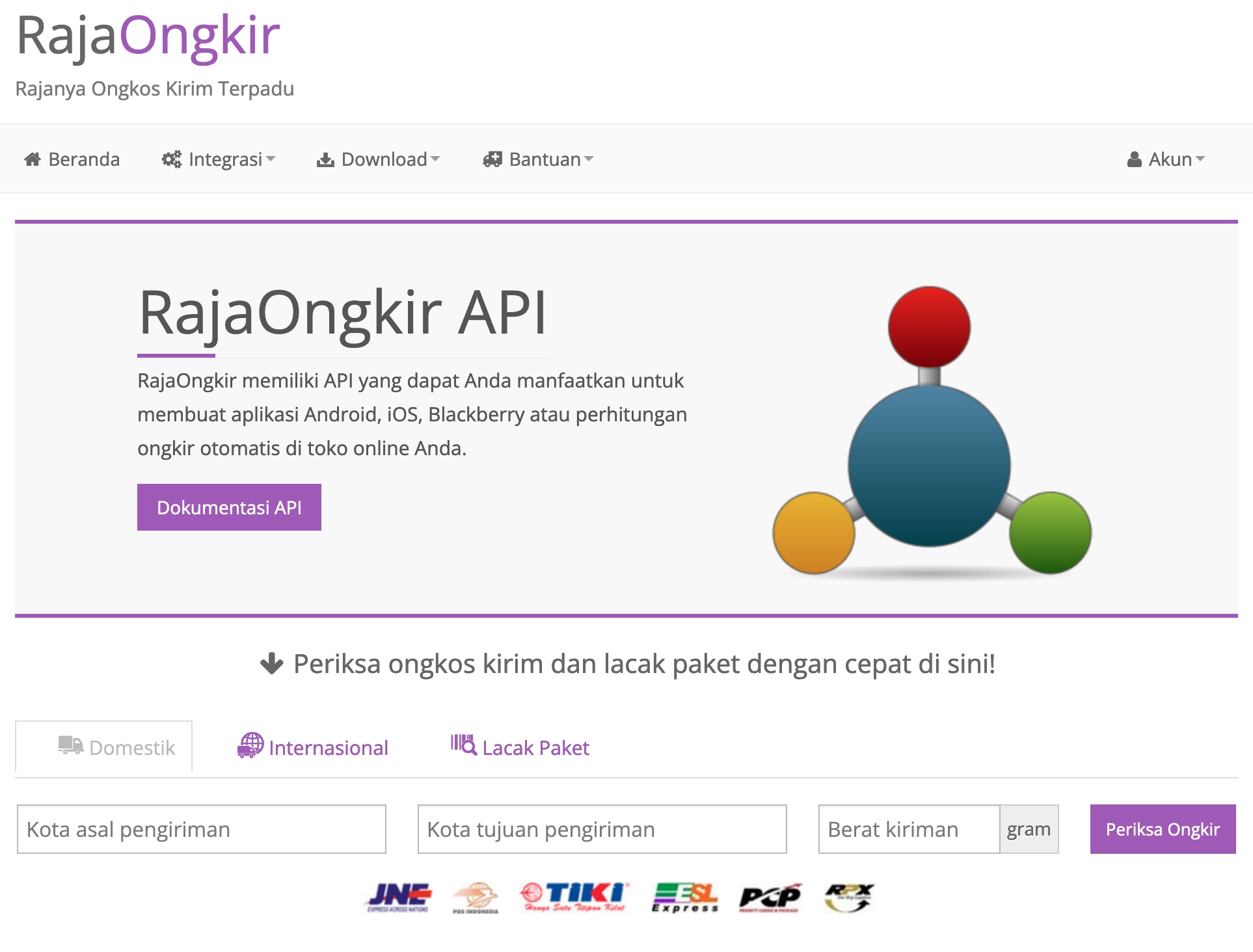Image resolution: width=1253 pixels, height=952 pixels.
Task: Click the RPX courier logo
Action: (849, 898)
